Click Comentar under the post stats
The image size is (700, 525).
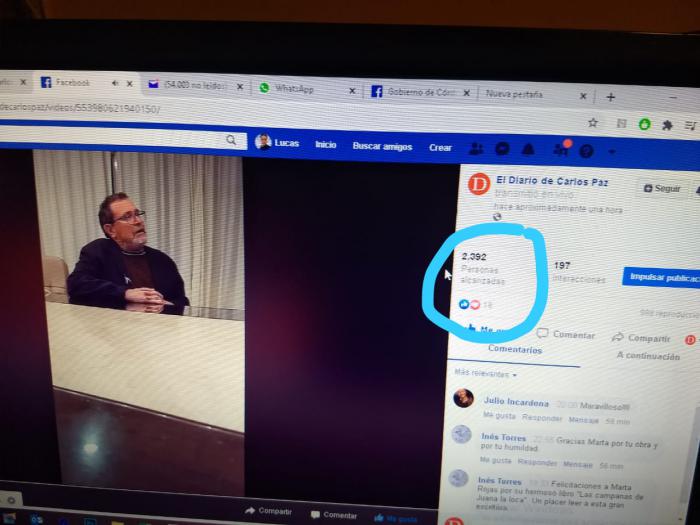[x=566, y=334]
